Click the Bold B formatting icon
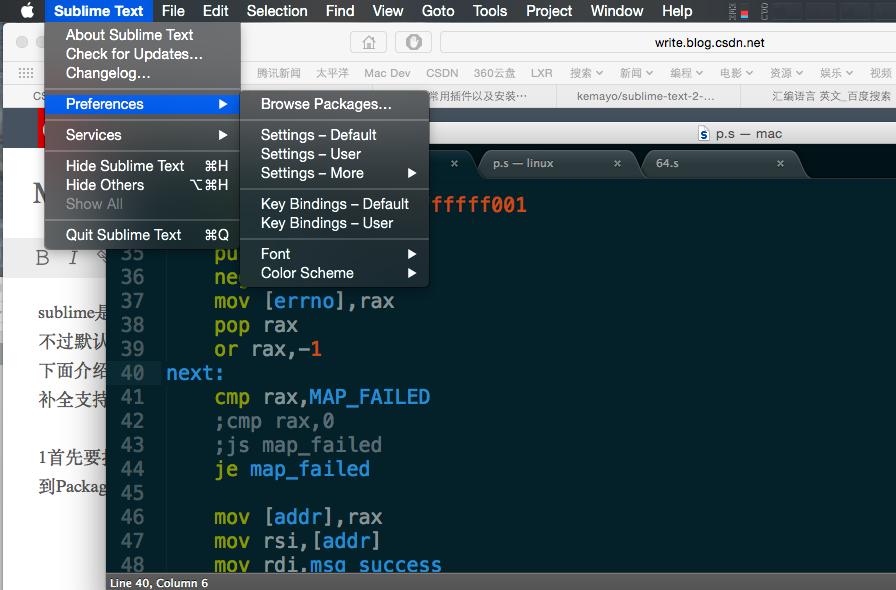 (43, 258)
